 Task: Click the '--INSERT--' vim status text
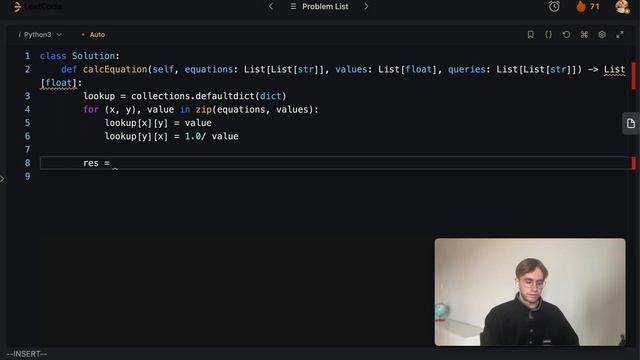[x=27, y=354]
